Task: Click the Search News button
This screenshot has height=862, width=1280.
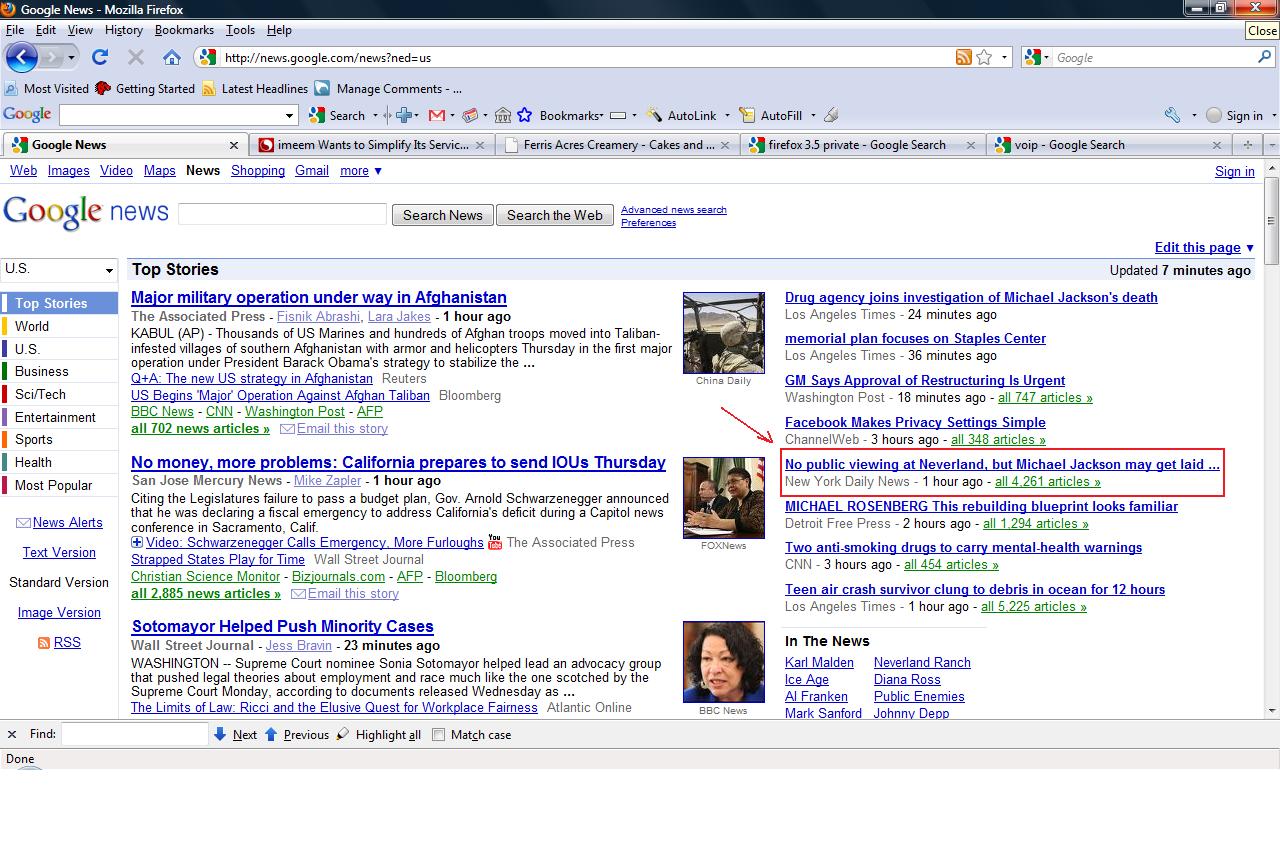Action: pyautogui.click(x=442, y=215)
